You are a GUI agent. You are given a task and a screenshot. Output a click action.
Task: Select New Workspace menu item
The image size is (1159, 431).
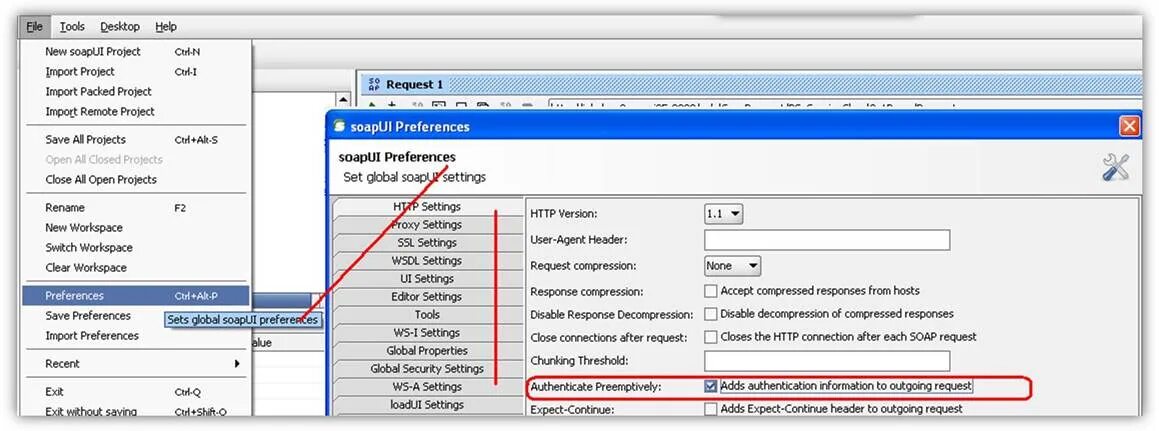coord(136,228)
